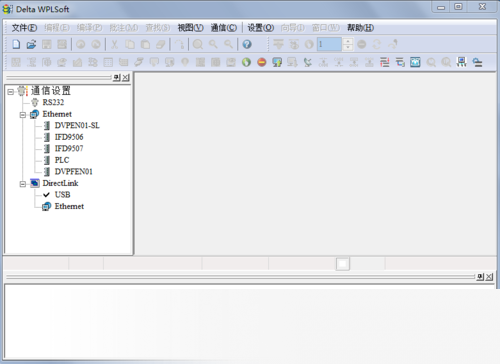Collapse the DirectLink tree node
The image size is (500, 364).
23,184
